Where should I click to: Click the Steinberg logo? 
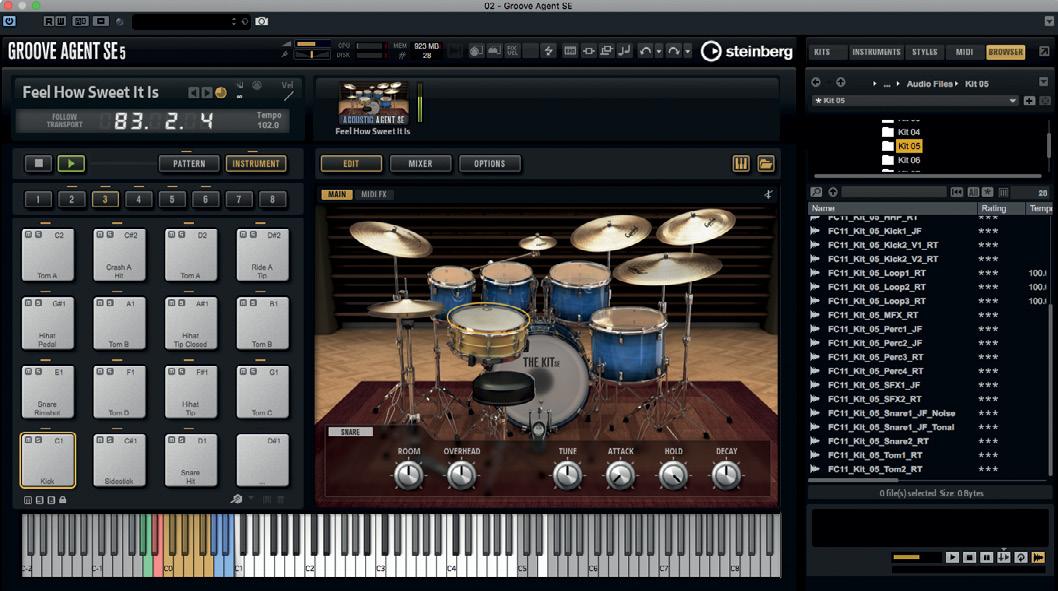pos(746,51)
